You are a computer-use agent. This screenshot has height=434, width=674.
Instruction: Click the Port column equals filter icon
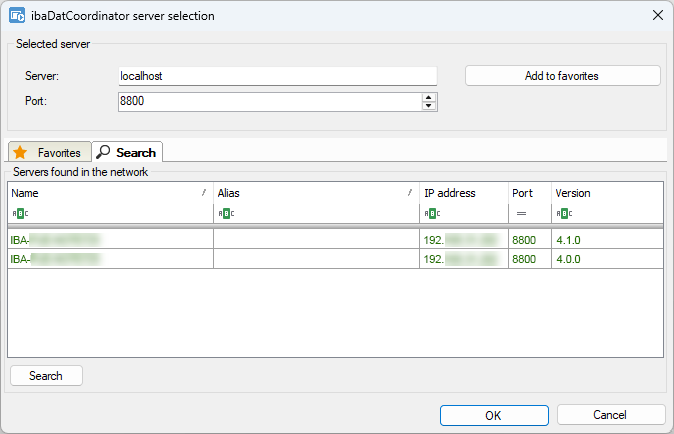(521, 213)
